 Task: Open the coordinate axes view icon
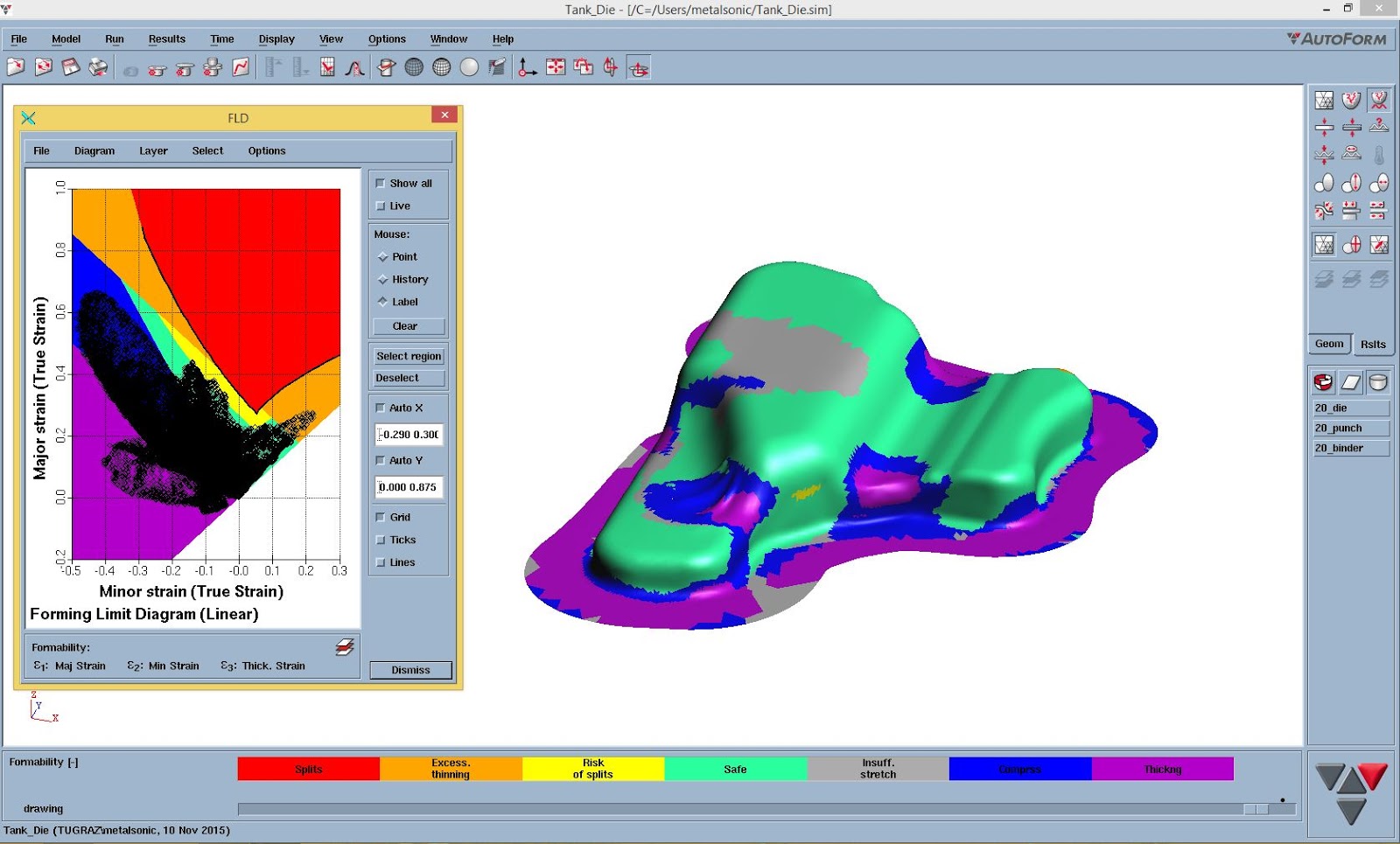coord(525,66)
